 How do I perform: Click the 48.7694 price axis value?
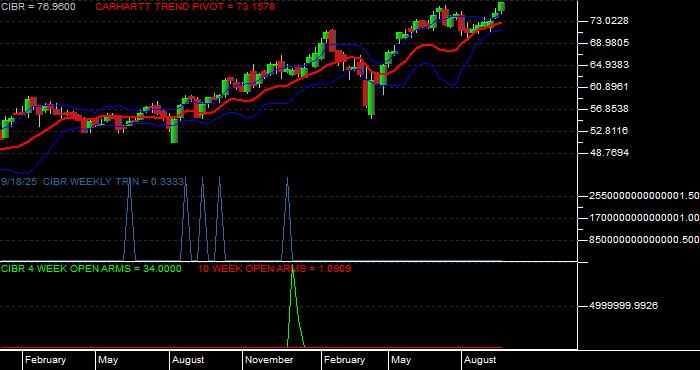pos(610,153)
